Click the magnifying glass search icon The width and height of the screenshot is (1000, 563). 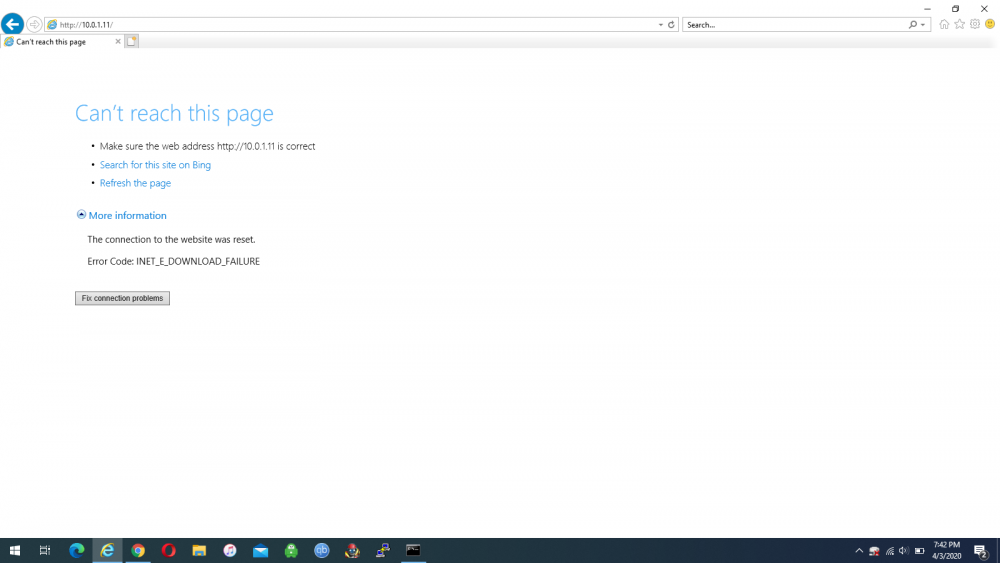[913, 25]
